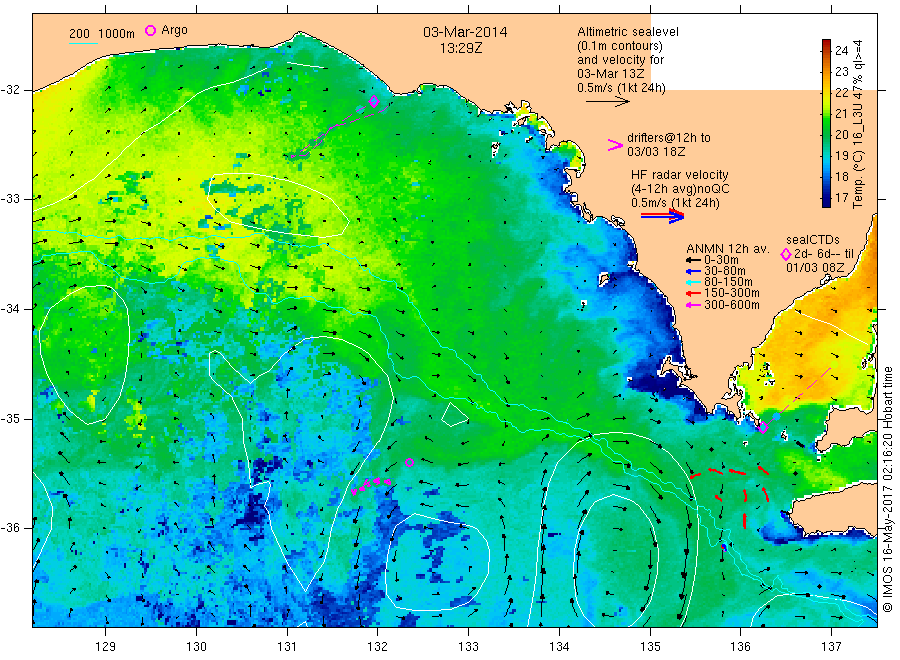Click the 'HF radar velocity' legend text
The width and height of the screenshot is (900, 660).
click(680, 174)
